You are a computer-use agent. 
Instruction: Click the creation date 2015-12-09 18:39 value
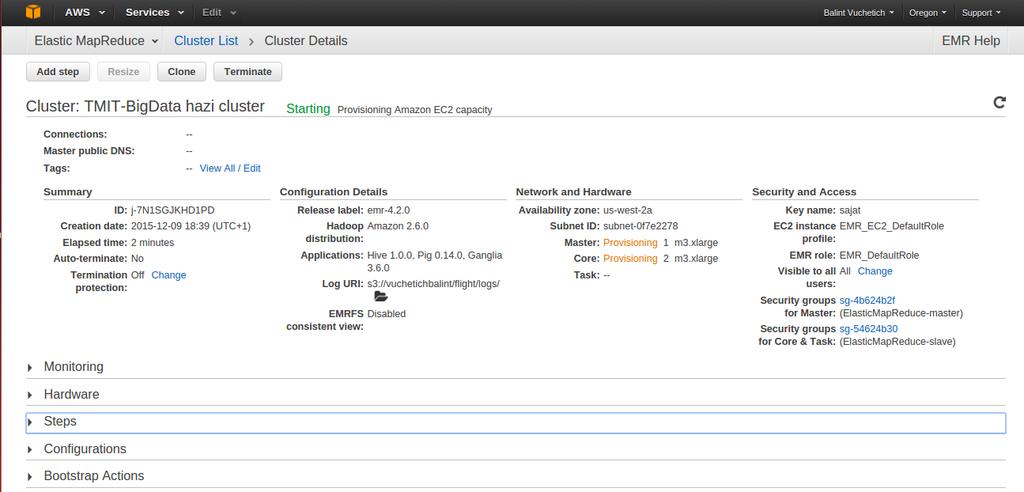tap(191, 226)
